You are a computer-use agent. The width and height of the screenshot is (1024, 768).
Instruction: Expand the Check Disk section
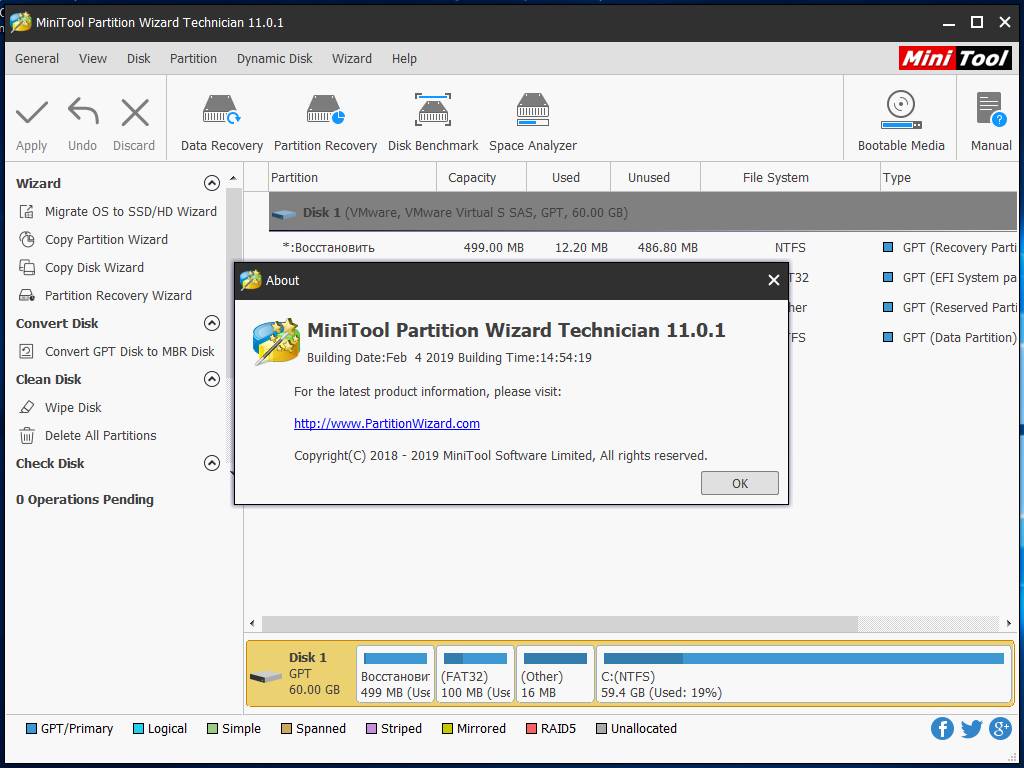point(211,463)
